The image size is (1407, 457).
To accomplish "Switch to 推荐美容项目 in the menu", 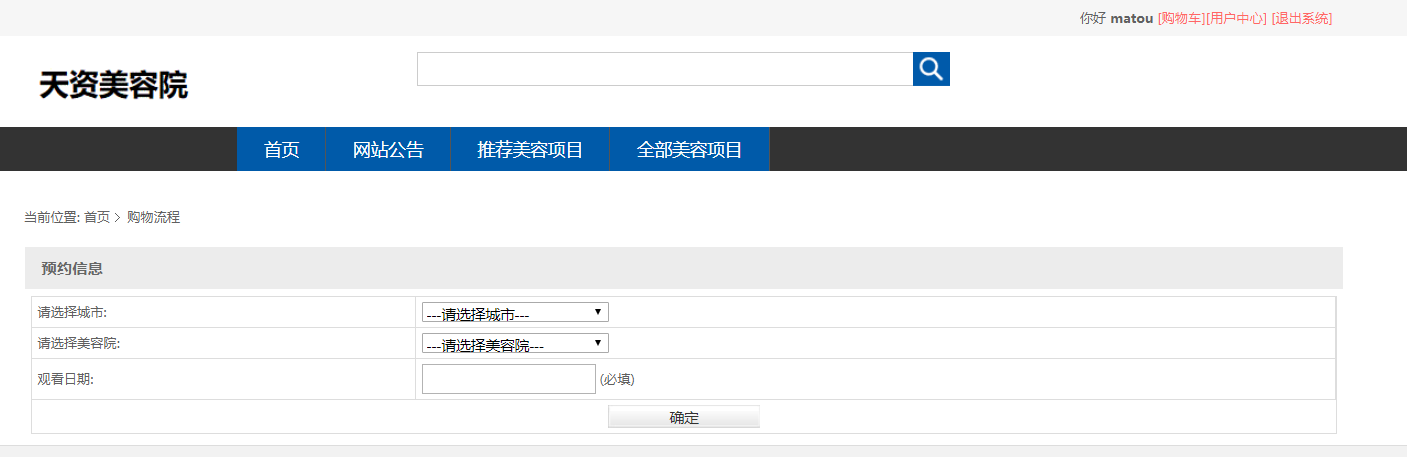I will pyautogui.click(x=530, y=150).
